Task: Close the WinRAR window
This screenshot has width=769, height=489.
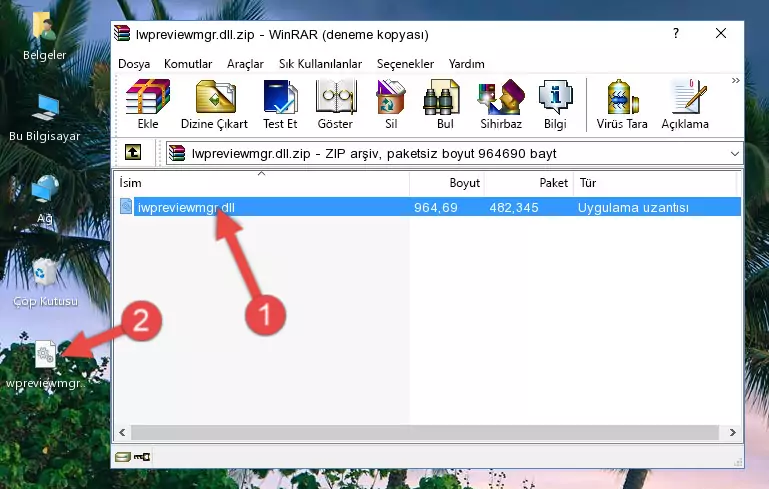Action: (x=720, y=33)
